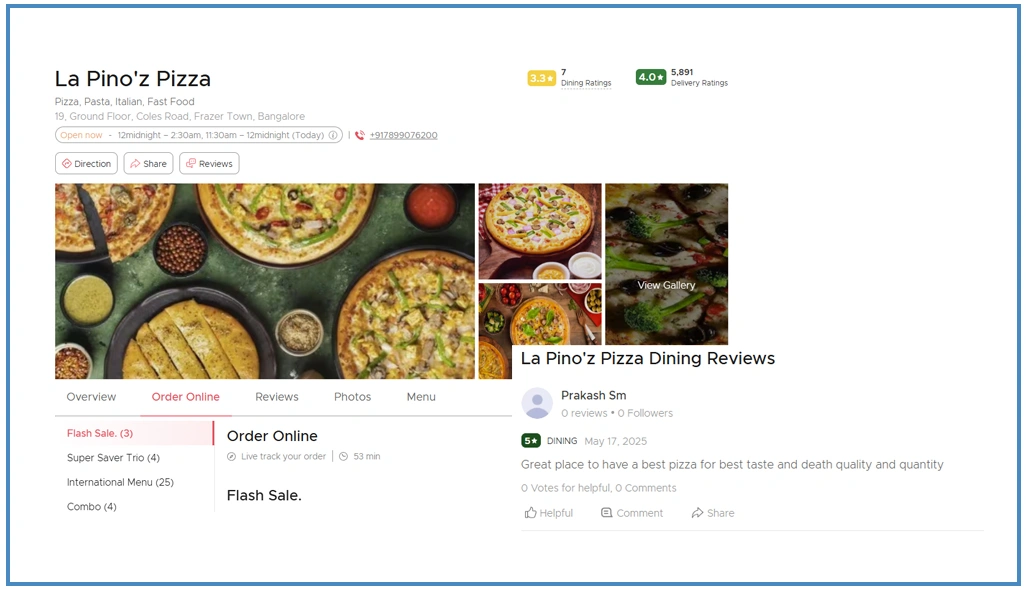Open the Photos tab
This screenshot has width=1026, height=589.
(353, 397)
